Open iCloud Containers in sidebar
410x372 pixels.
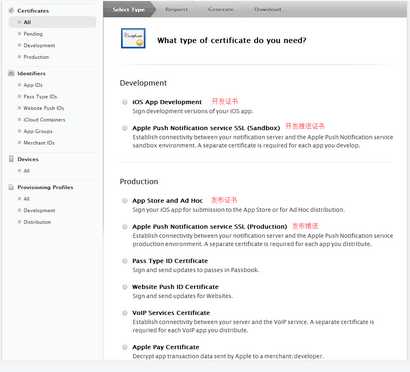(x=44, y=120)
